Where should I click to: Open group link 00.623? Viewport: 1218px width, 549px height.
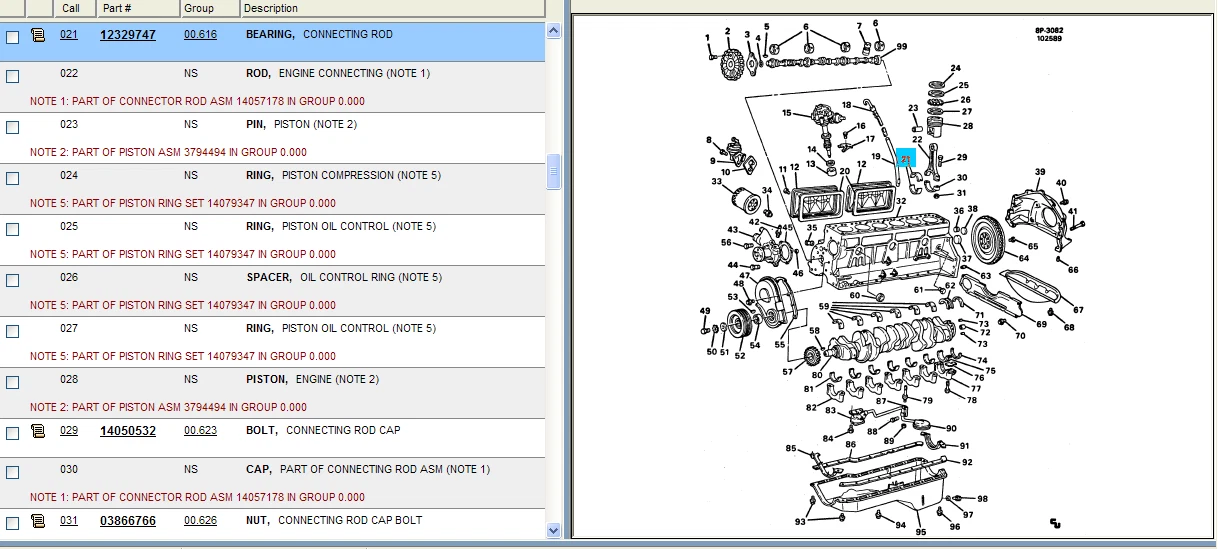(x=200, y=431)
